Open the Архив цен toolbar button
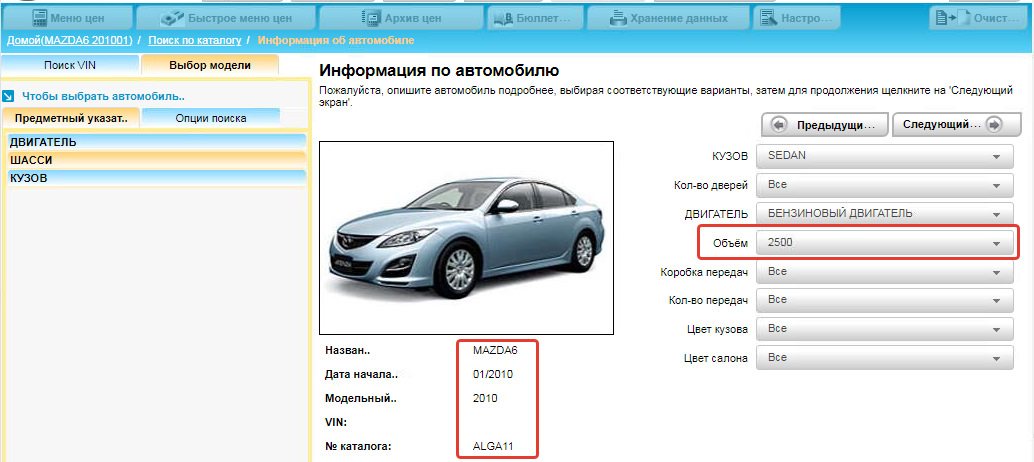This screenshot has height=462, width=1034. pos(401,18)
